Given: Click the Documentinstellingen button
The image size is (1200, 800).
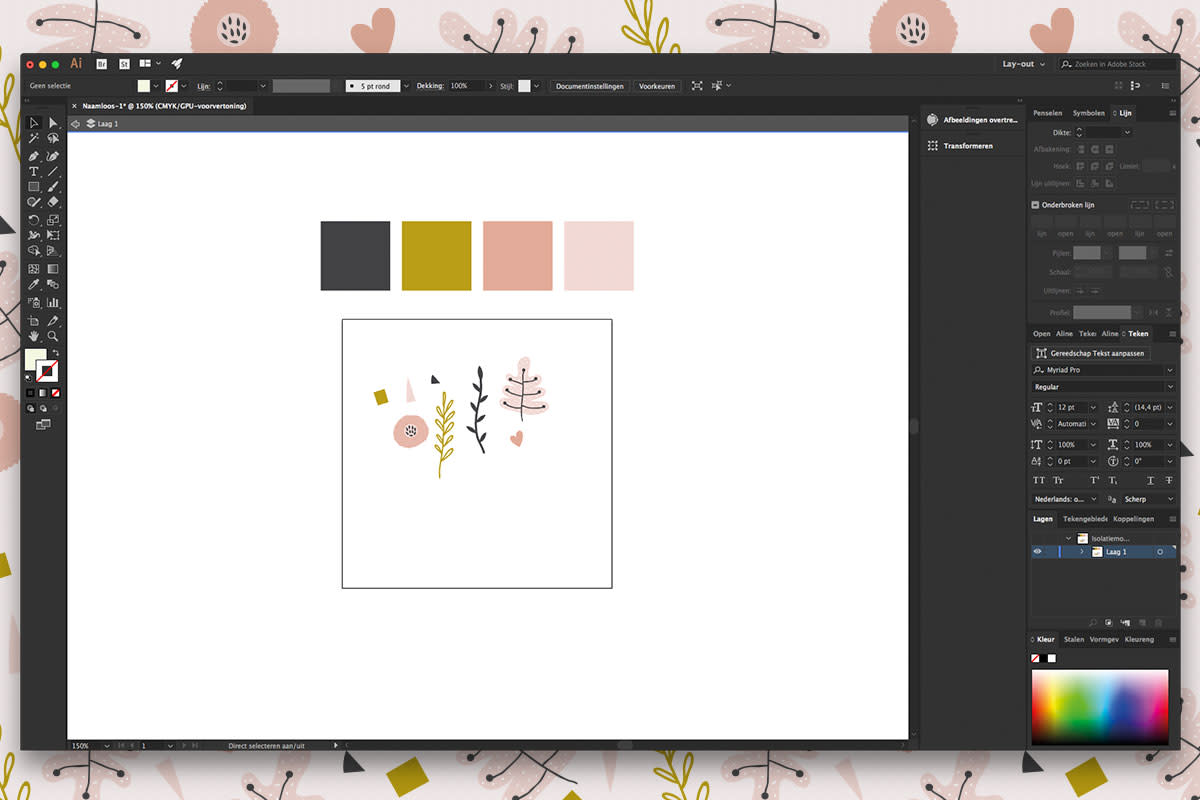Looking at the screenshot, I should coord(590,86).
